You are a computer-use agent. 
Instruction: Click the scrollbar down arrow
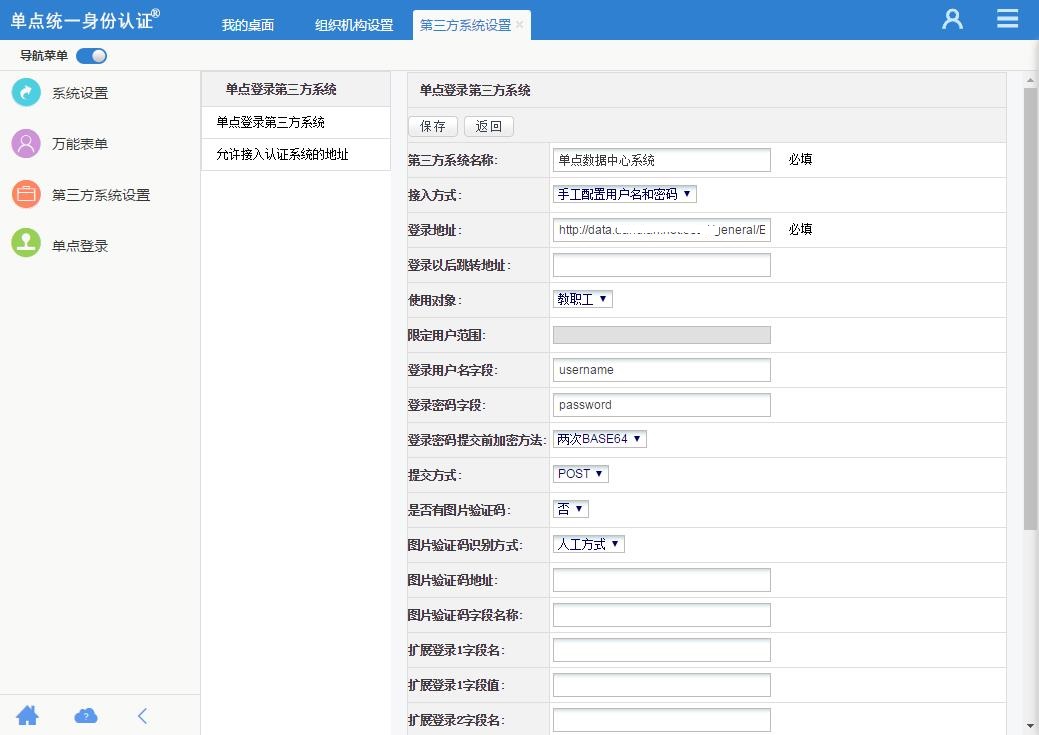[1030, 726]
